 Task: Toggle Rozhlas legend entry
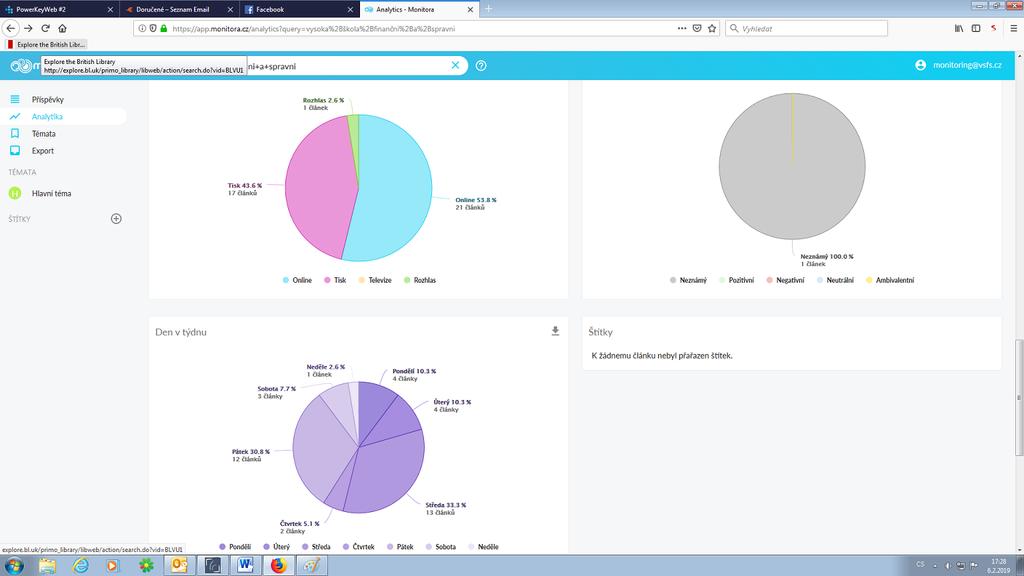click(420, 280)
